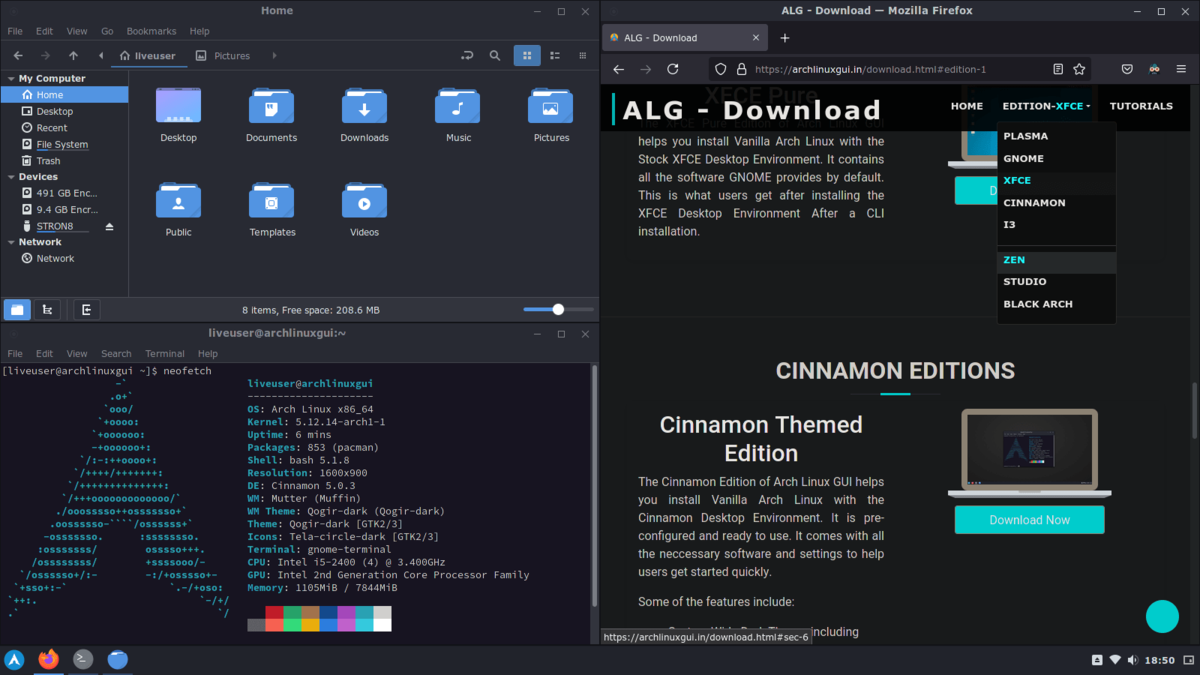Open the Music folder icon

pyautogui.click(x=458, y=106)
